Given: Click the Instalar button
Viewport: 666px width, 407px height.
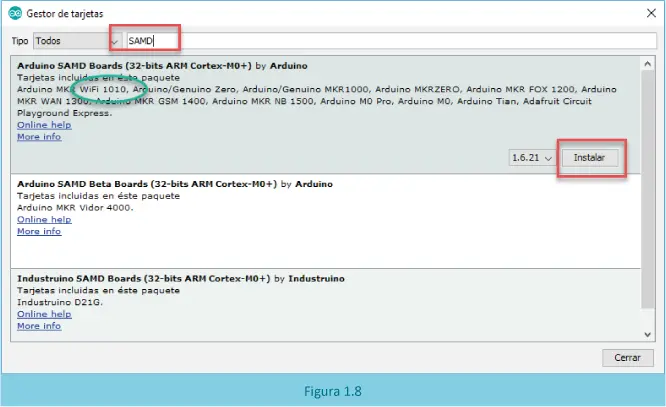Looking at the screenshot, I should click(x=590, y=158).
